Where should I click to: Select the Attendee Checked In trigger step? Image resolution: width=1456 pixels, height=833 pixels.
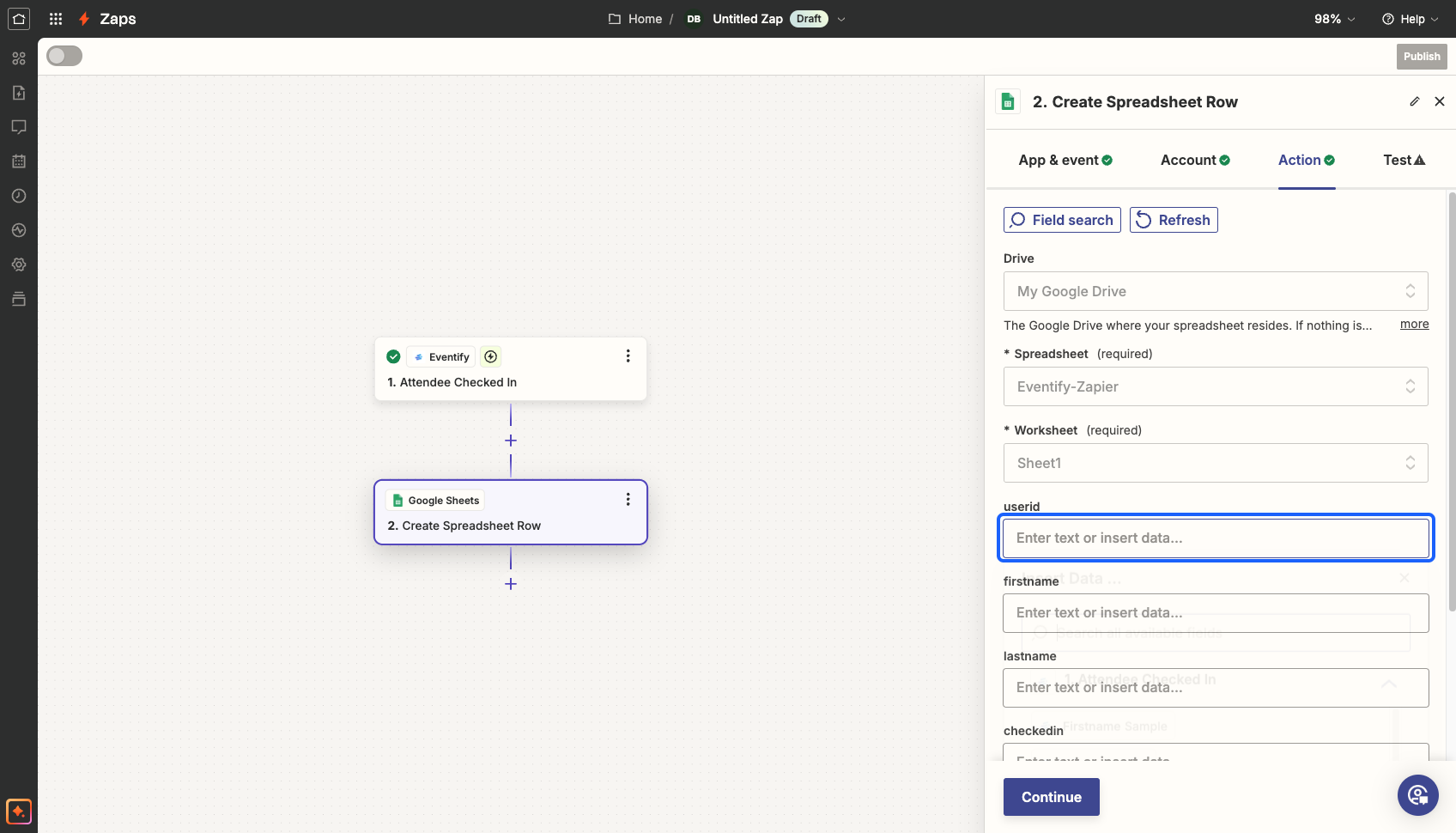pyautogui.click(x=511, y=369)
